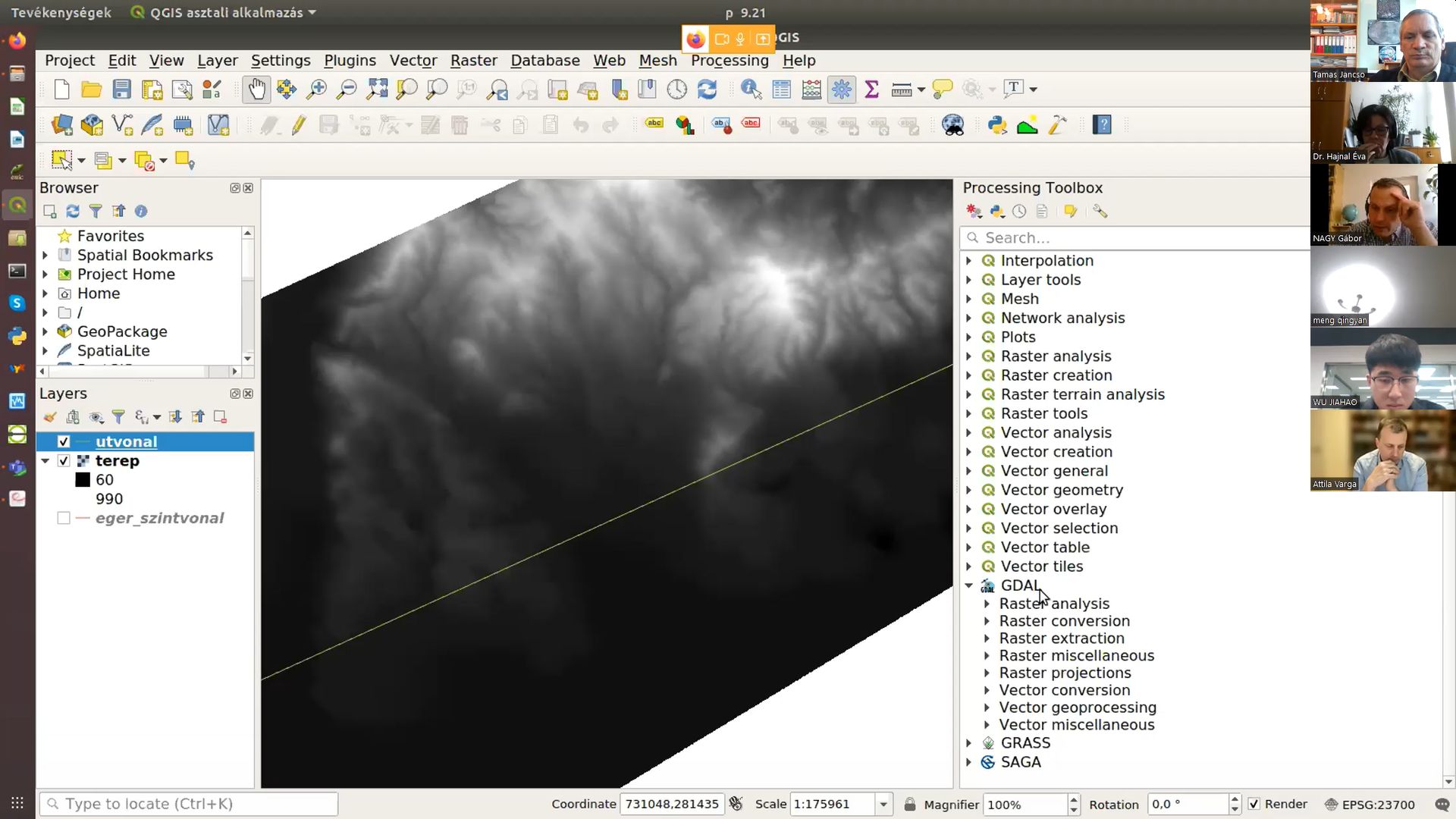Select the Spatial Bookmarks browser item
The width and height of the screenshot is (1456, 819).
coord(145,255)
